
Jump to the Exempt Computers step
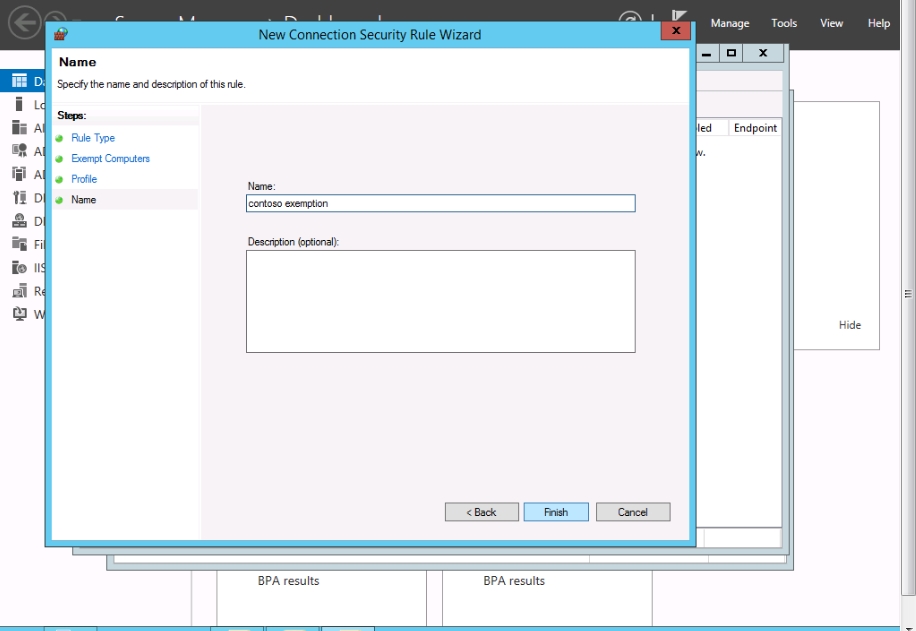coord(110,158)
